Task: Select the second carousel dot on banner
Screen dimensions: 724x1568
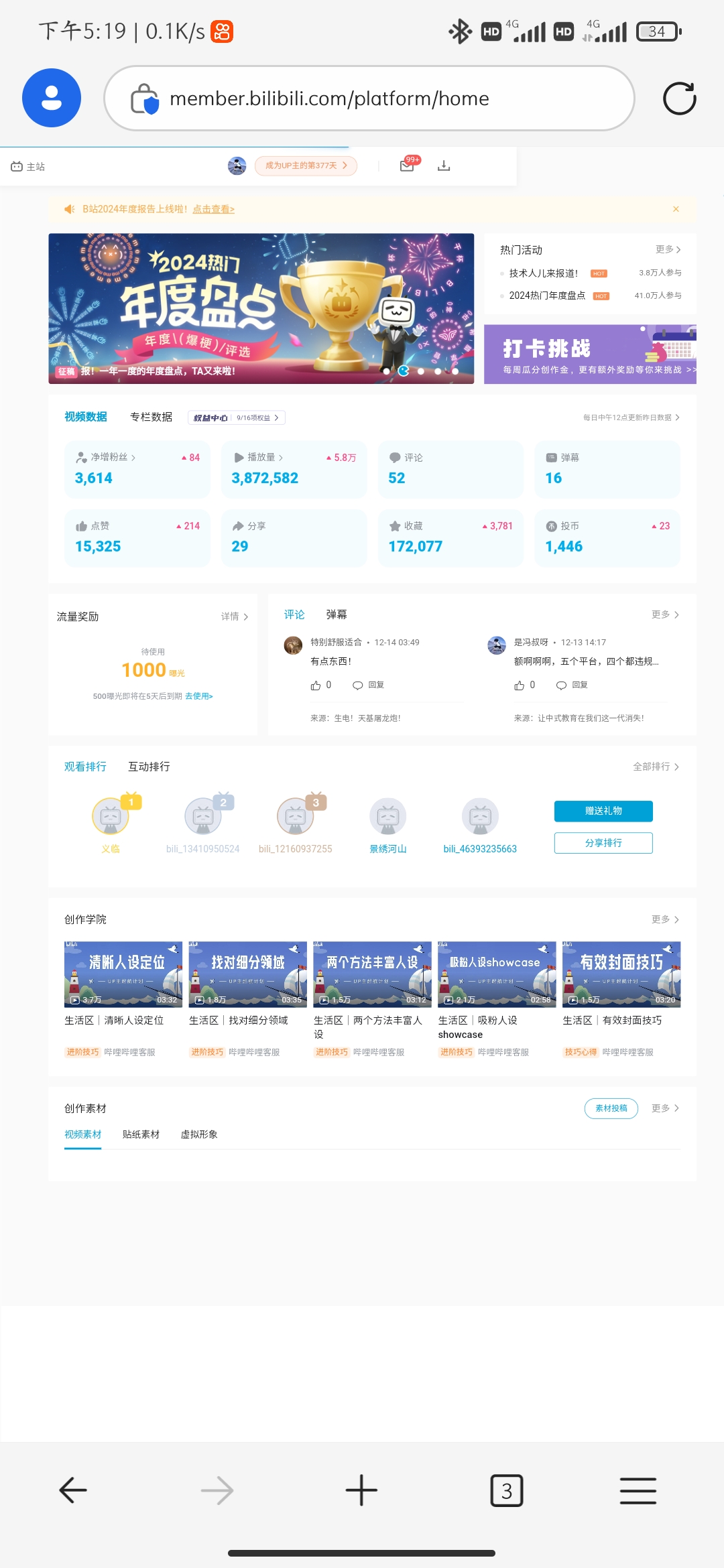Action: pyautogui.click(x=404, y=371)
